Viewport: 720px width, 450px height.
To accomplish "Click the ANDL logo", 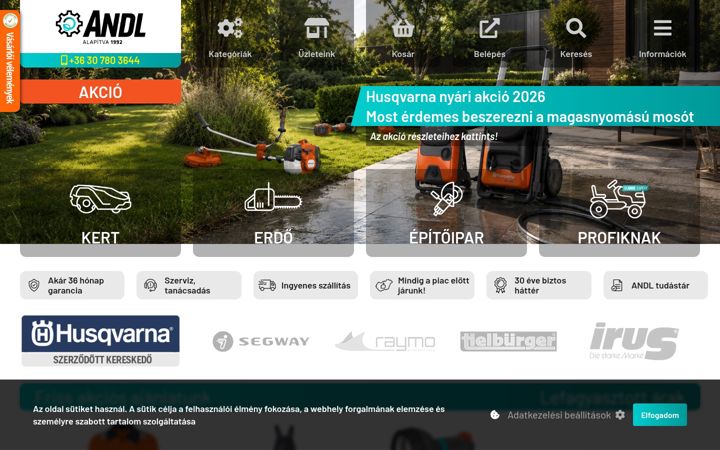I will [x=101, y=27].
